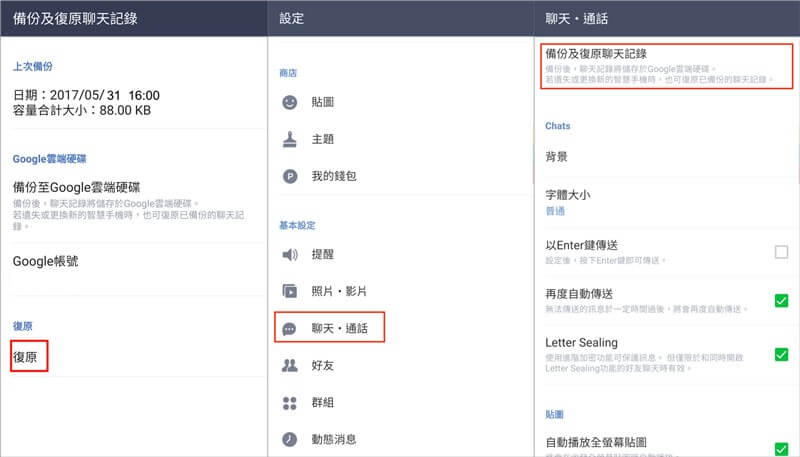Tap the friends people icon
Screen dimensions: 800x457
point(290,365)
